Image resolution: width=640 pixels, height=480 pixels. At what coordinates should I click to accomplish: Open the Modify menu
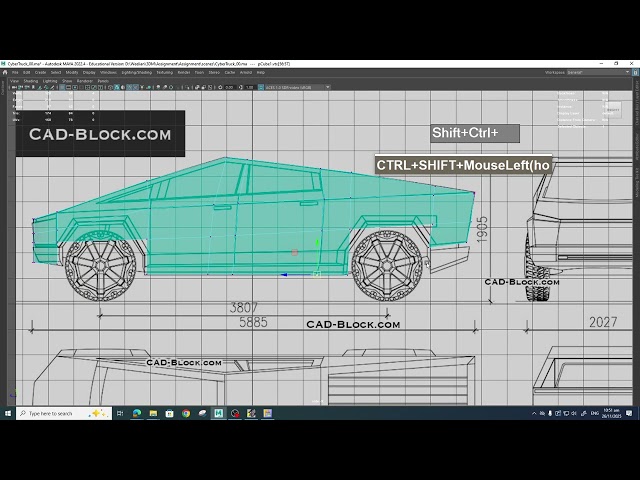(72, 72)
